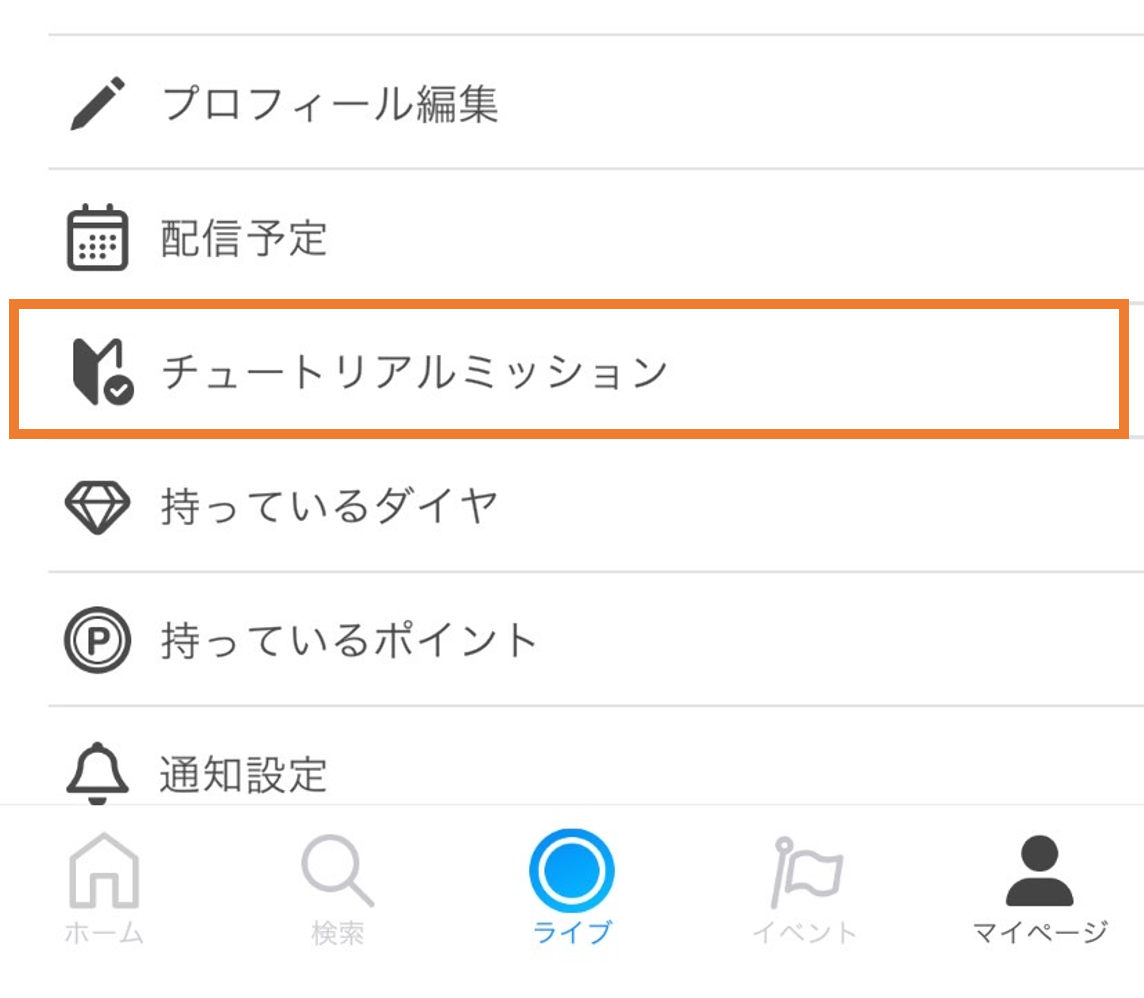Screen dimensions: 1144x998
Task: Click the diamond icon
Action: [x=97, y=506]
